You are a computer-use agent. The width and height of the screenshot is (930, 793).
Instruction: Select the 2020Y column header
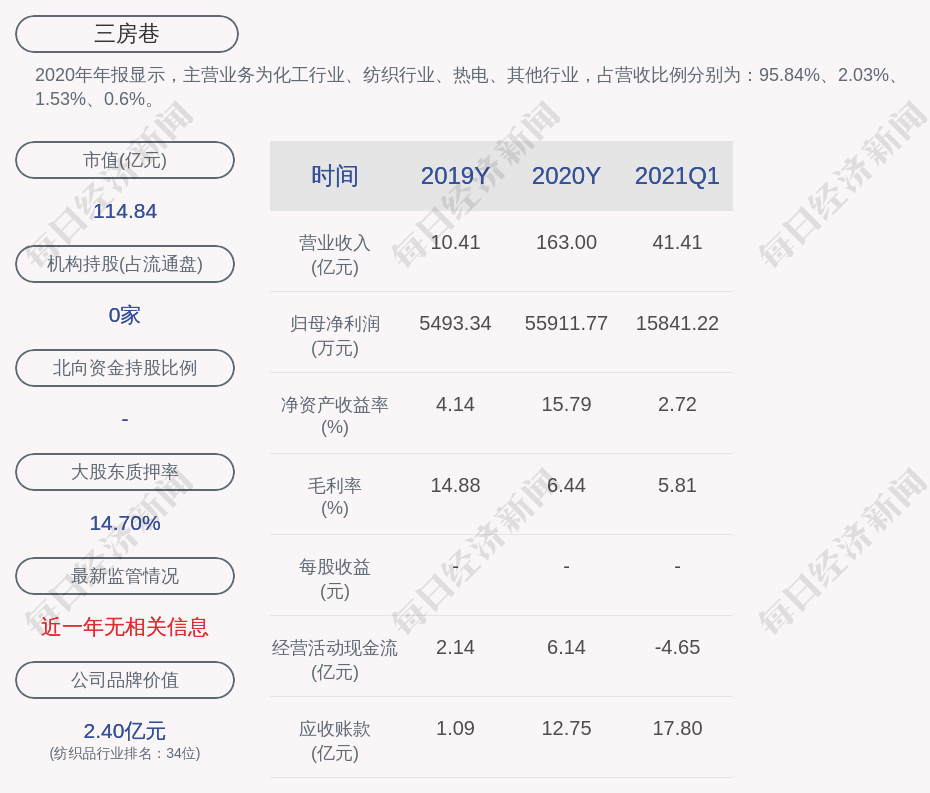click(566, 176)
